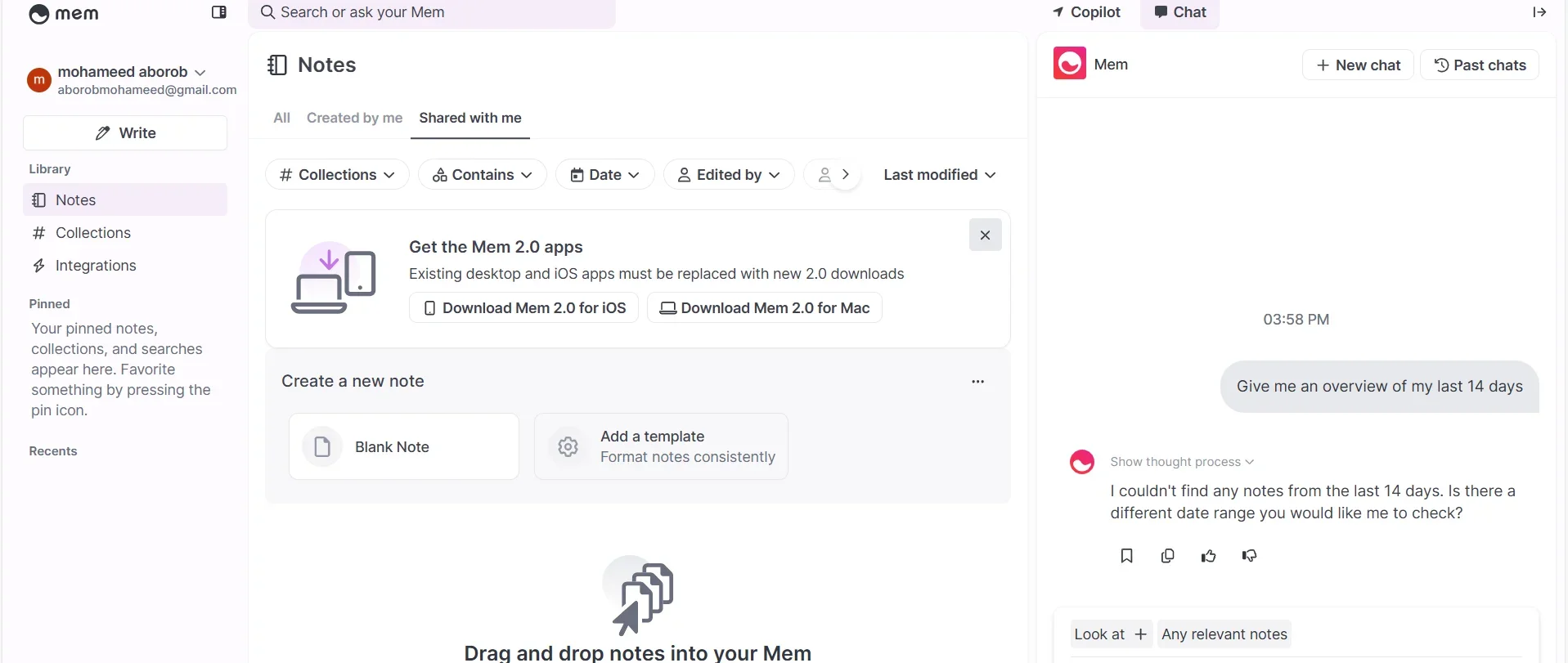Start a New chat

[1358, 65]
